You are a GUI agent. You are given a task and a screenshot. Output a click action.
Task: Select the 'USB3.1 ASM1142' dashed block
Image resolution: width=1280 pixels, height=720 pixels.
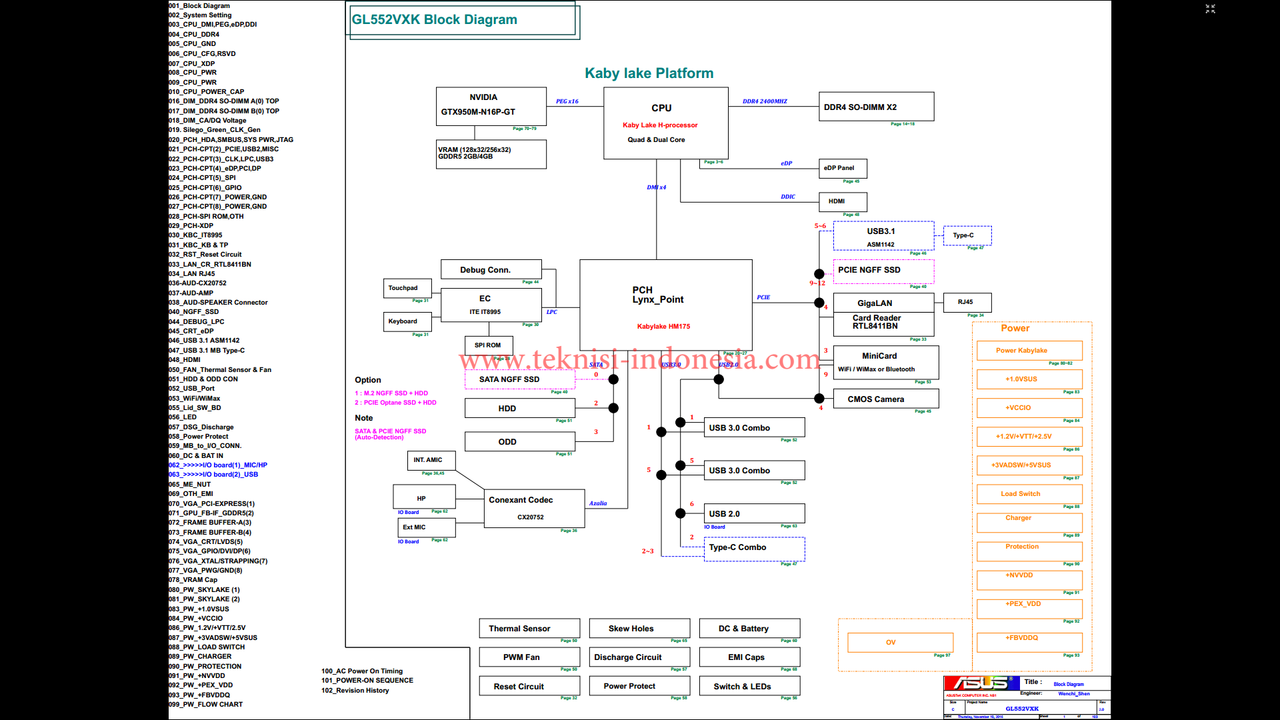[x=884, y=236]
